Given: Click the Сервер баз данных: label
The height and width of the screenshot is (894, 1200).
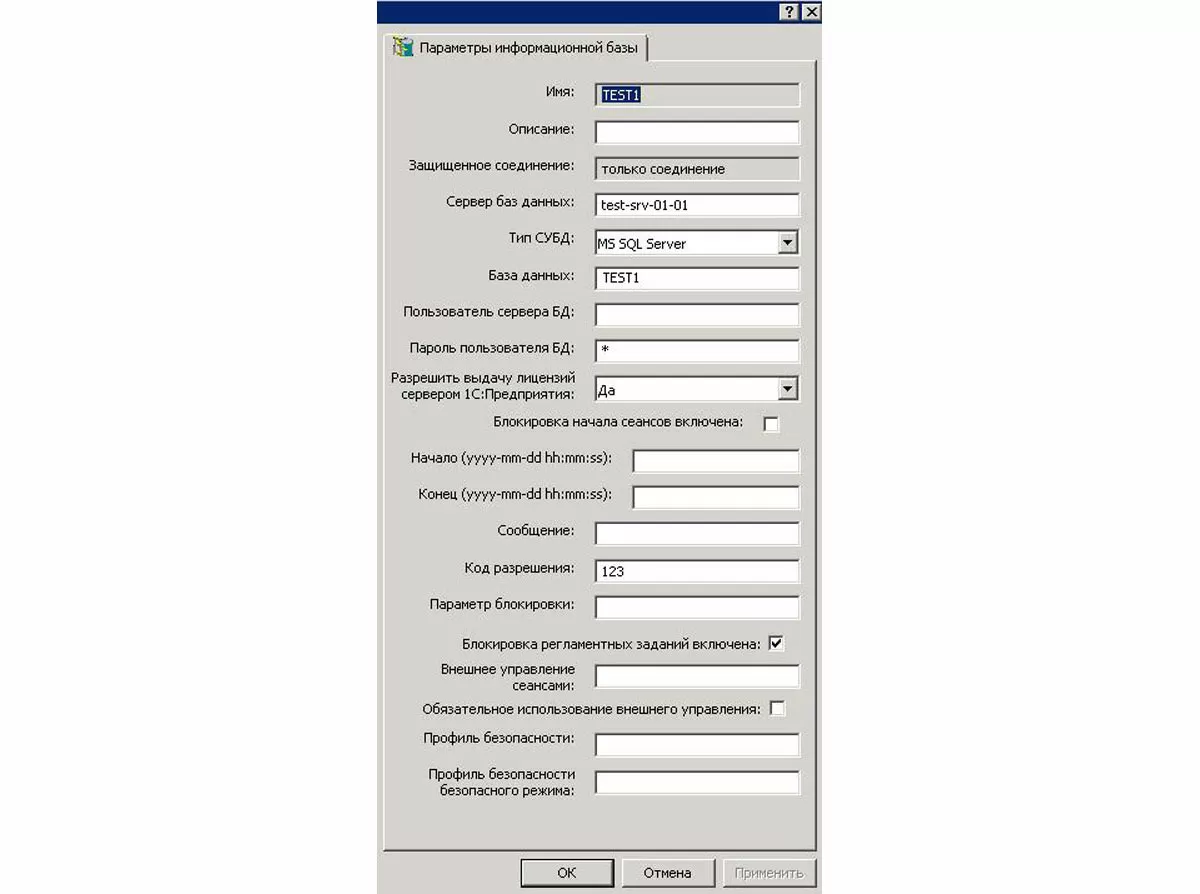Looking at the screenshot, I should click(x=510, y=201).
